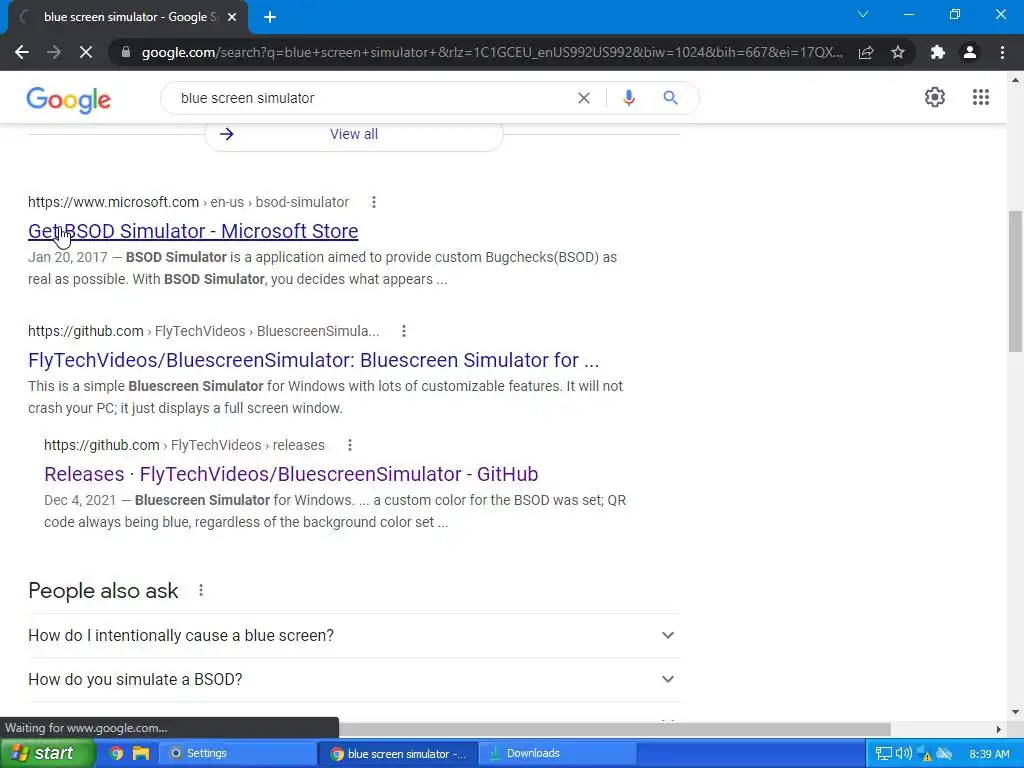Viewport: 1024px width, 768px height.
Task: Clear the search query with the X
Action: pos(584,98)
